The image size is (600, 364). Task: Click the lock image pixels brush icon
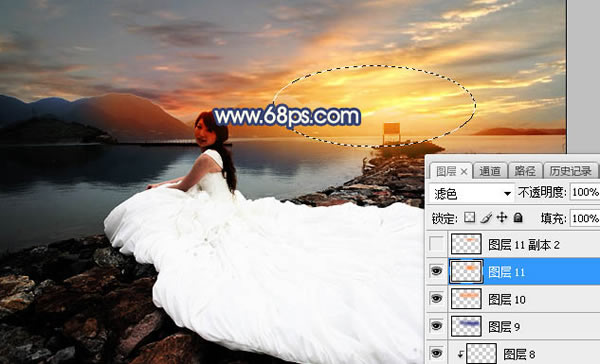coord(486,217)
